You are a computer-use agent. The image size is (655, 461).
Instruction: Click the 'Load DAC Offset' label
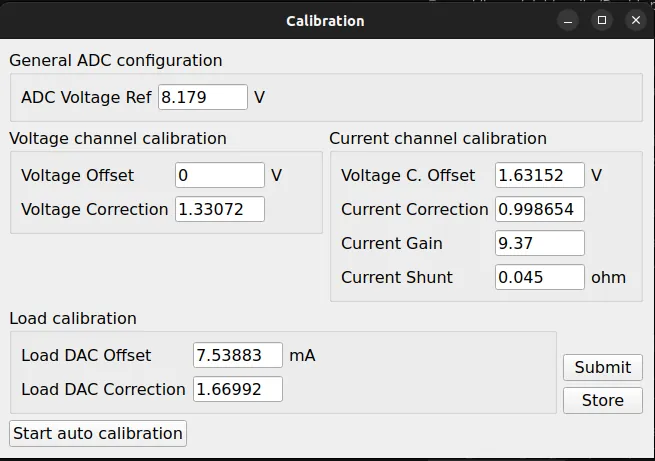(x=86, y=355)
